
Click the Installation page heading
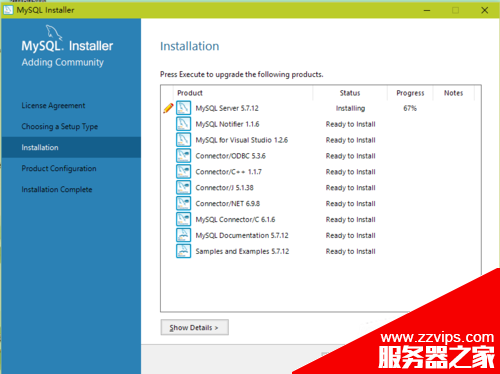click(x=190, y=46)
